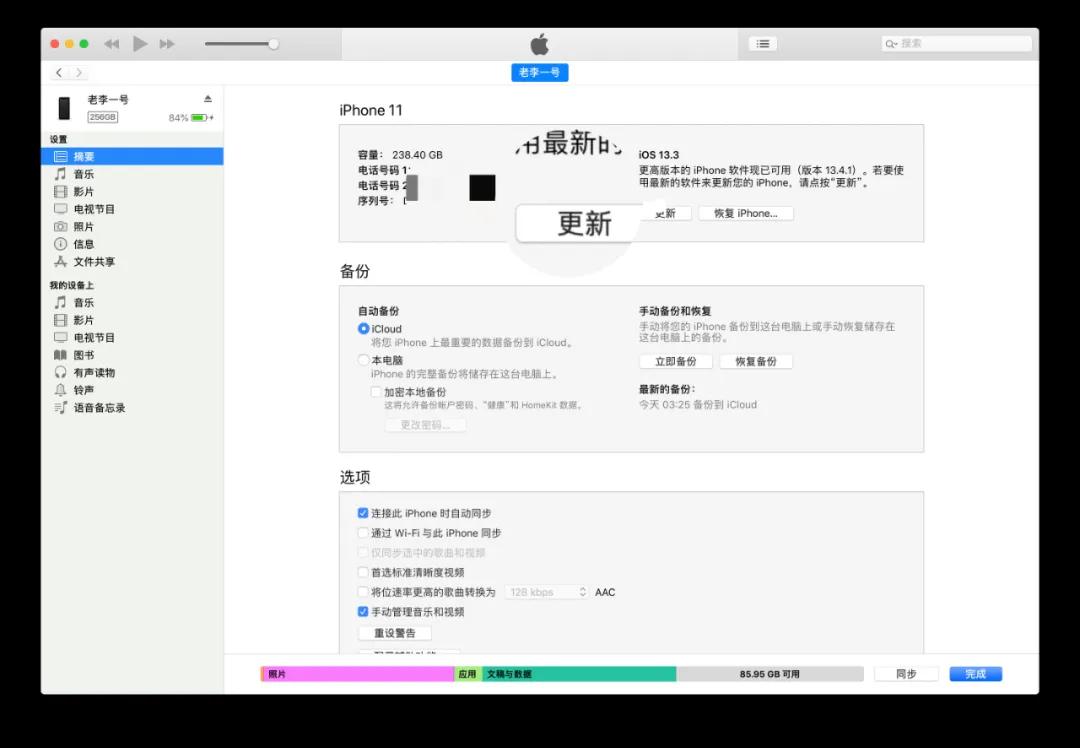Click the list view icon in the toolbar
The height and width of the screenshot is (748, 1080).
[762, 43]
